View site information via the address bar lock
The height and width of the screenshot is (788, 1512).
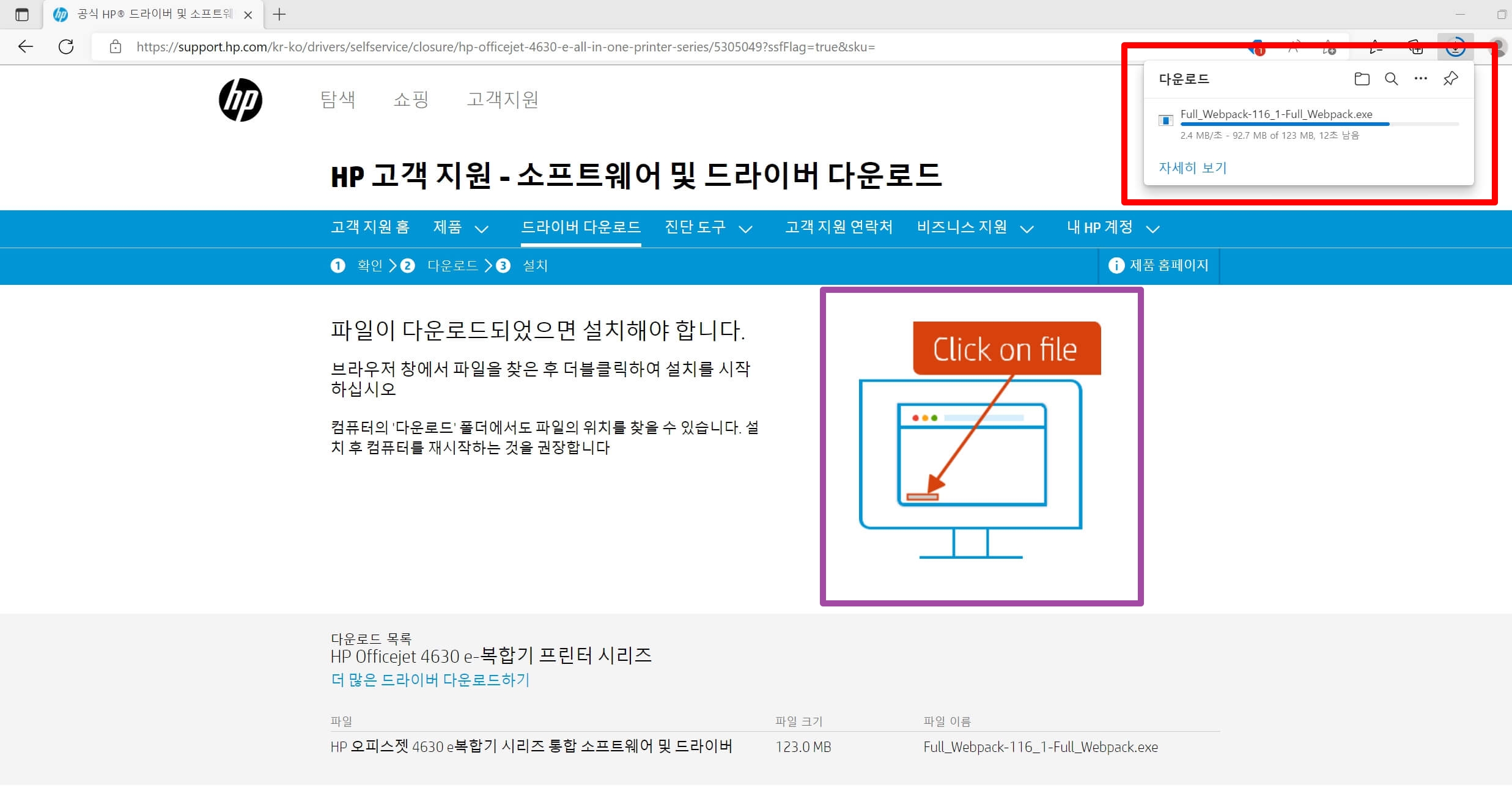115,46
